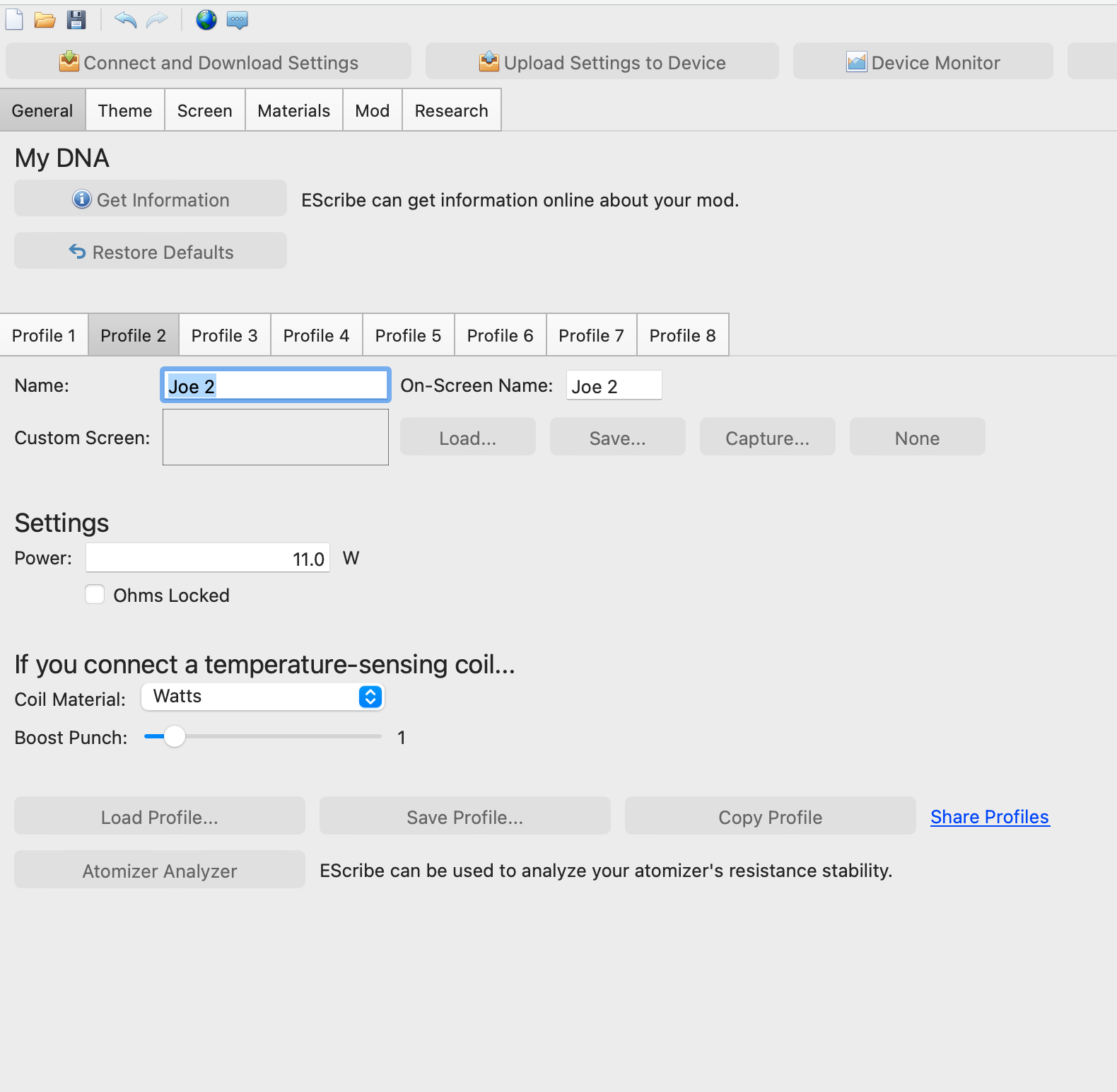Click the Save floppy disk icon
The height and width of the screenshot is (1092, 1117).
(x=76, y=20)
